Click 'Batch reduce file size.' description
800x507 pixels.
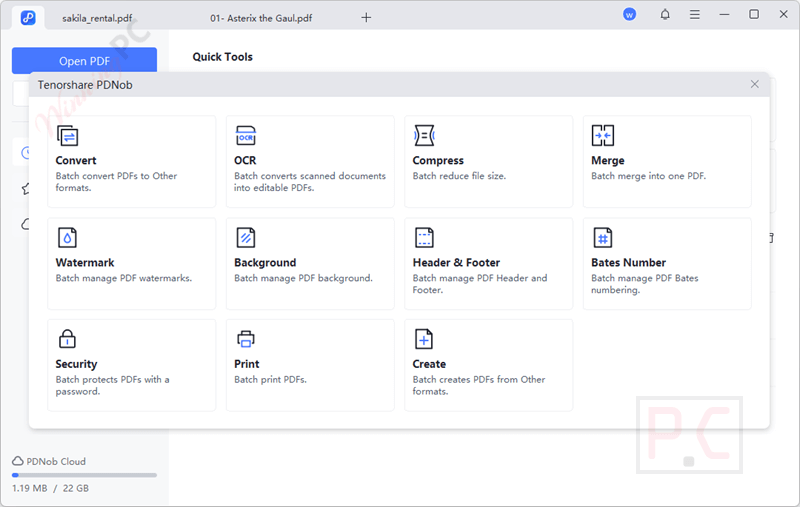point(459,176)
